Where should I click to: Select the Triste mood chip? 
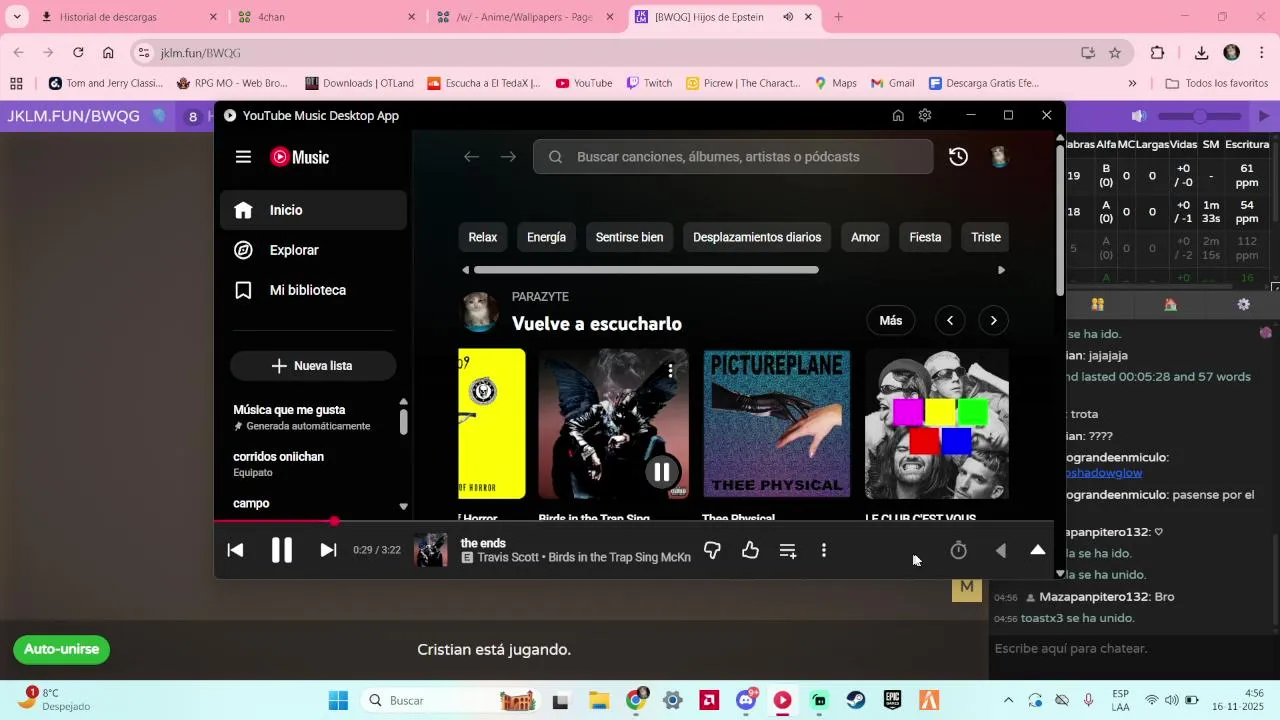coord(985,237)
